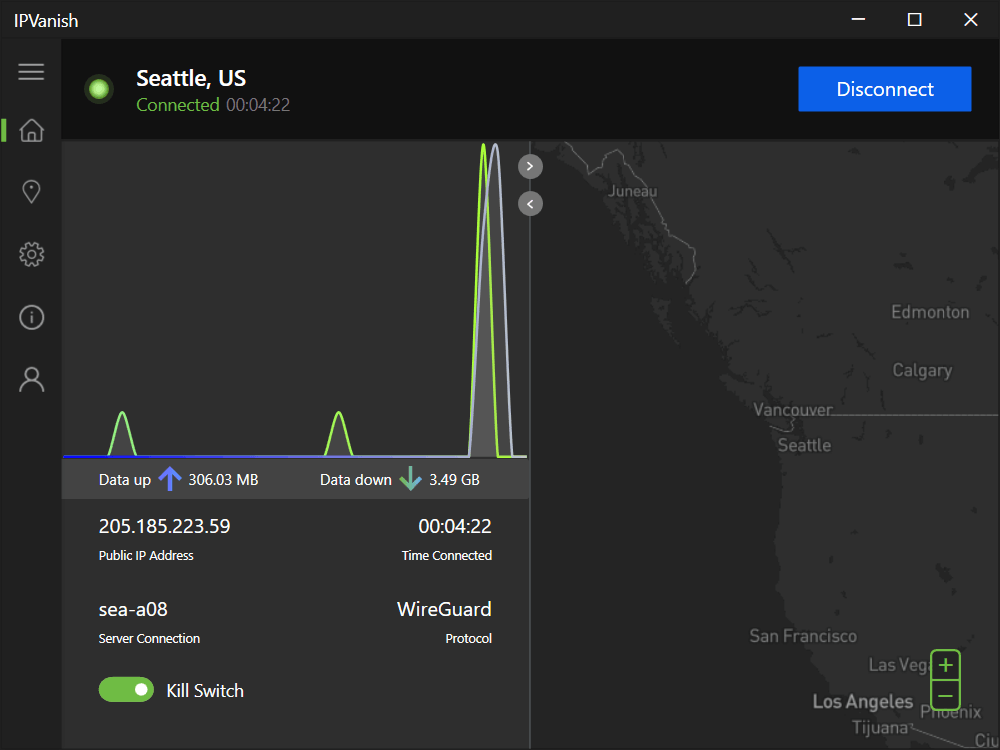Click the 306.03 MB upload amount
Image resolution: width=1000 pixels, height=750 pixels.
click(223, 480)
